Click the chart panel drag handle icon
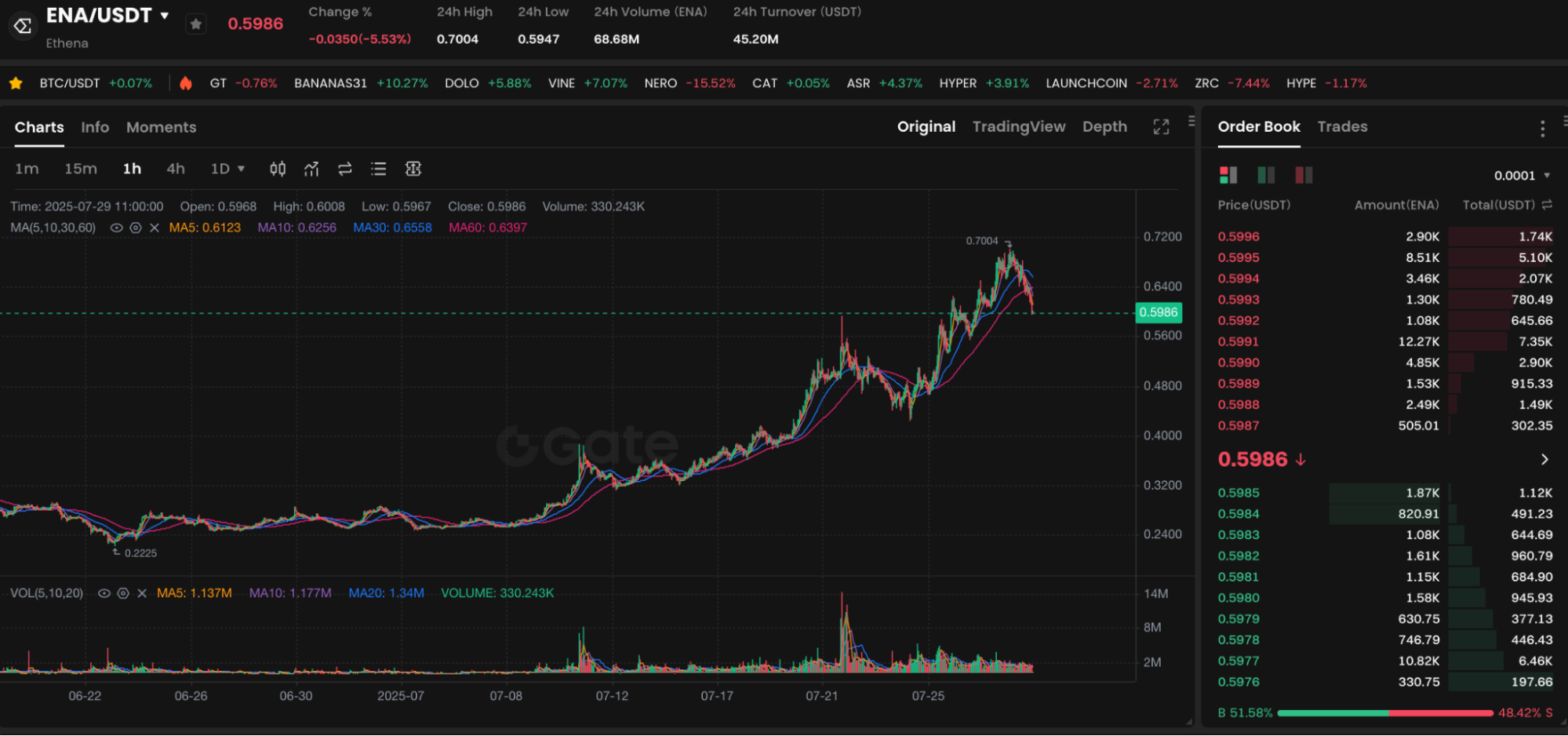The width and height of the screenshot is (1568, 736). [1191, 121]
